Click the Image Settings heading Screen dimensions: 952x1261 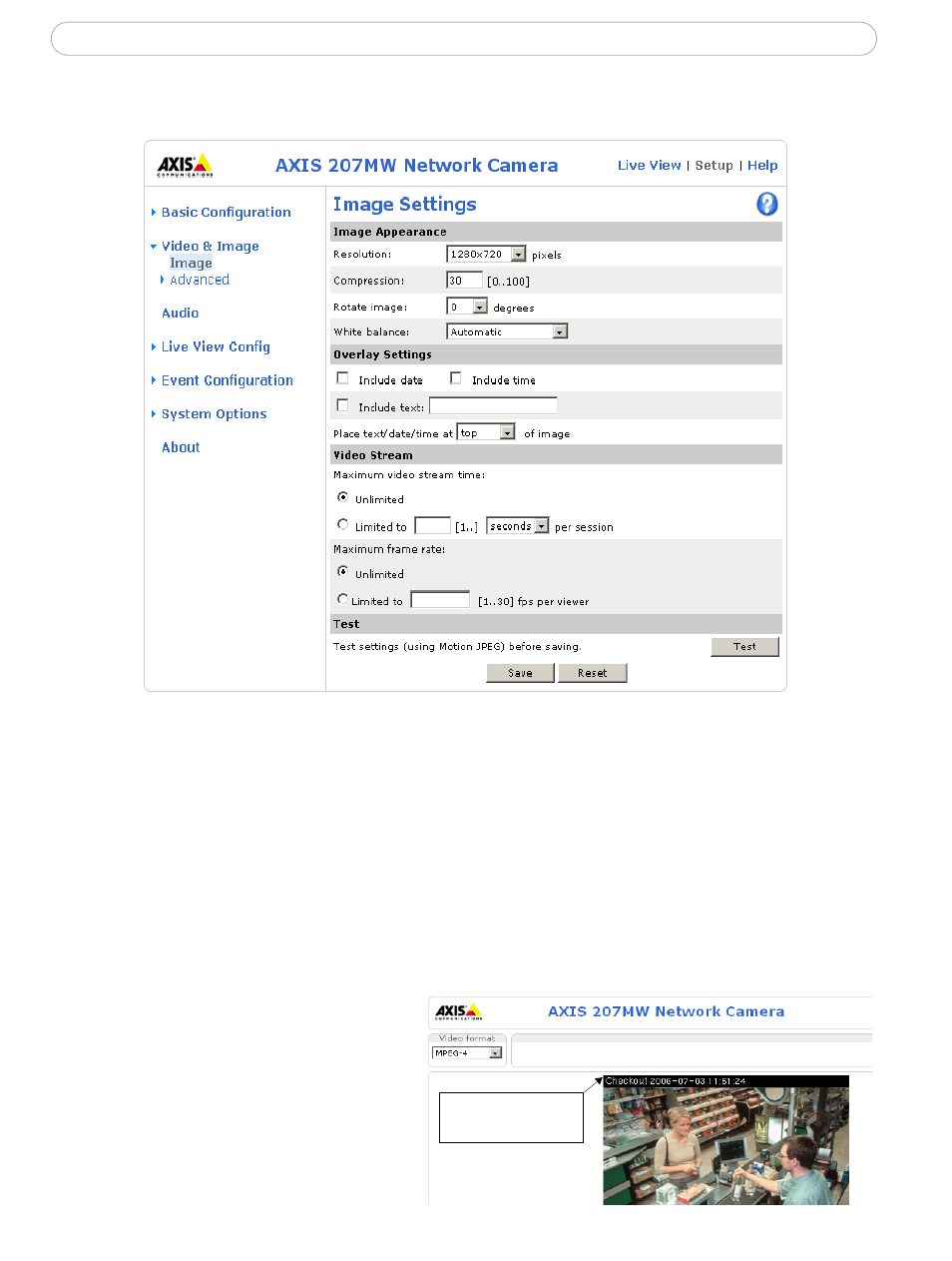pyautogui.click(x=404, y=205)
